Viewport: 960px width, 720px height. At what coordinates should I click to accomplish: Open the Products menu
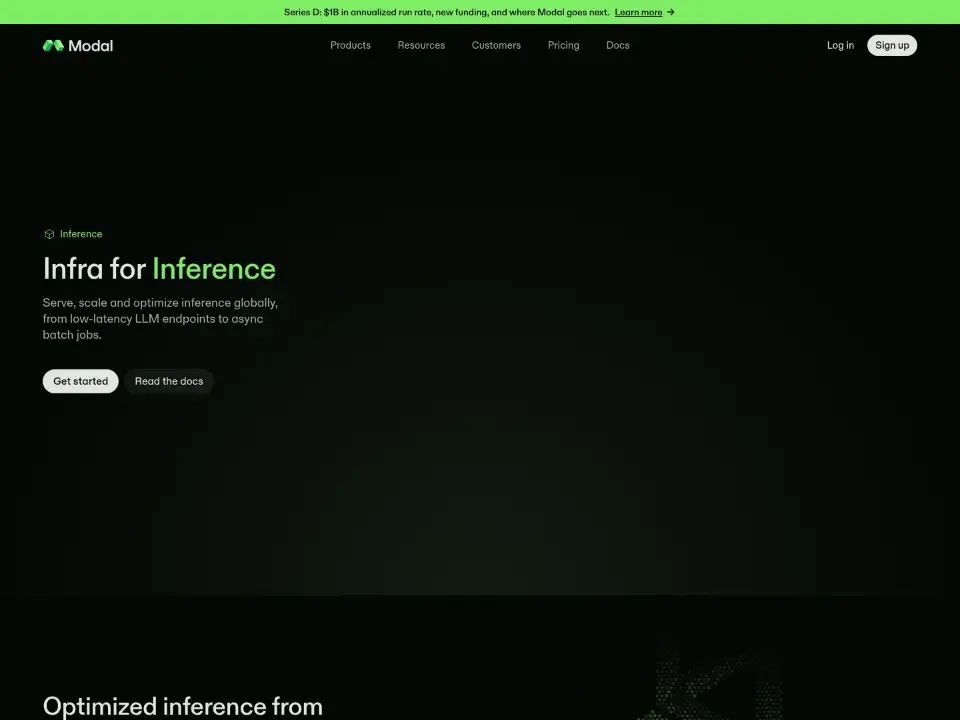pyautogui.click(x=350, y=45)
